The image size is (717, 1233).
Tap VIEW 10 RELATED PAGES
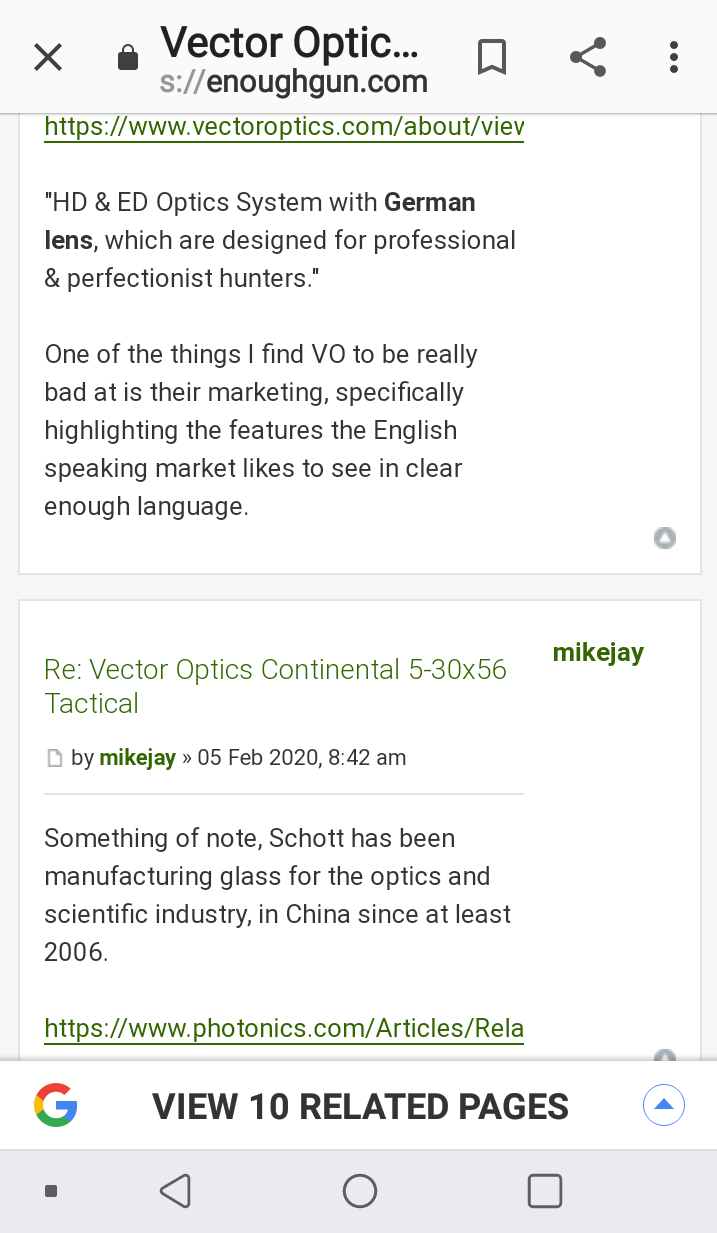coord(360,1107)
